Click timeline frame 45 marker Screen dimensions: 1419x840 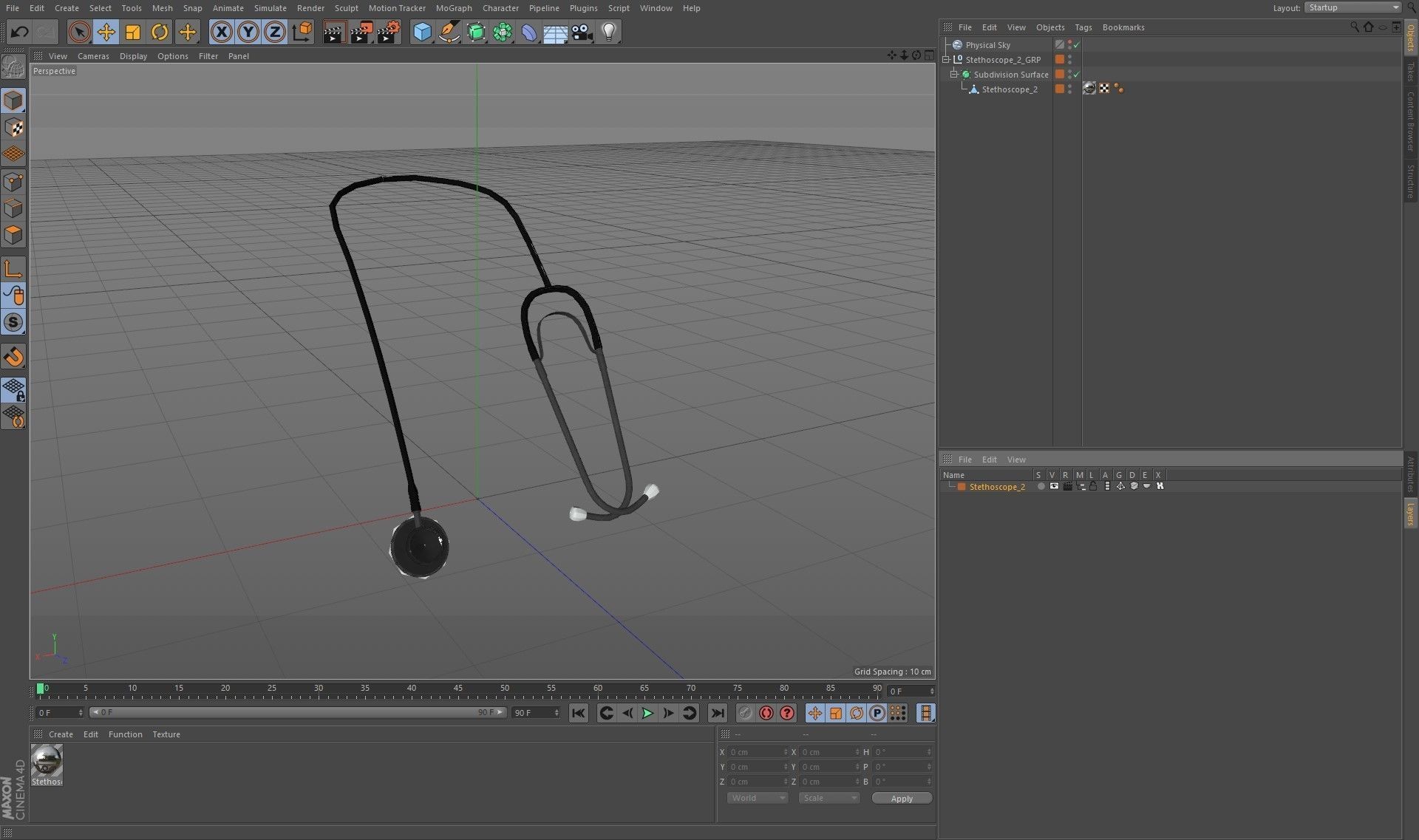click(x=458, y=688)
